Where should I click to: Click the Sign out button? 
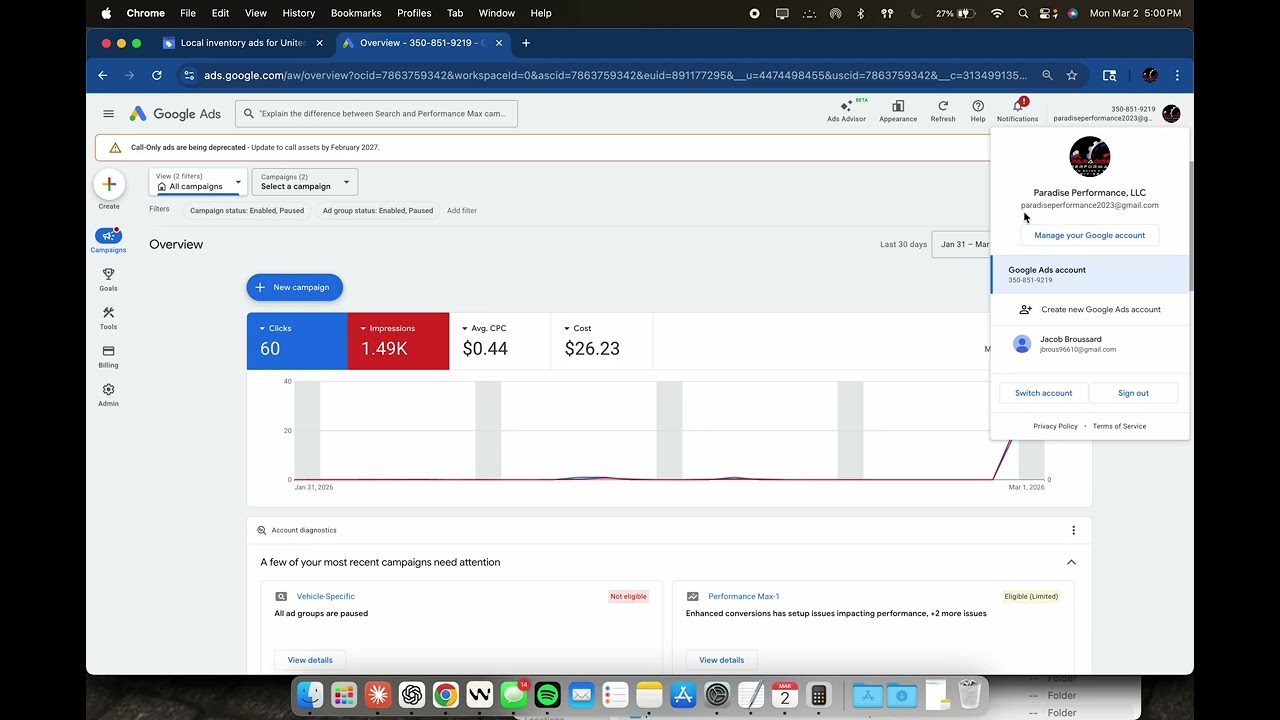point(1133,393)
